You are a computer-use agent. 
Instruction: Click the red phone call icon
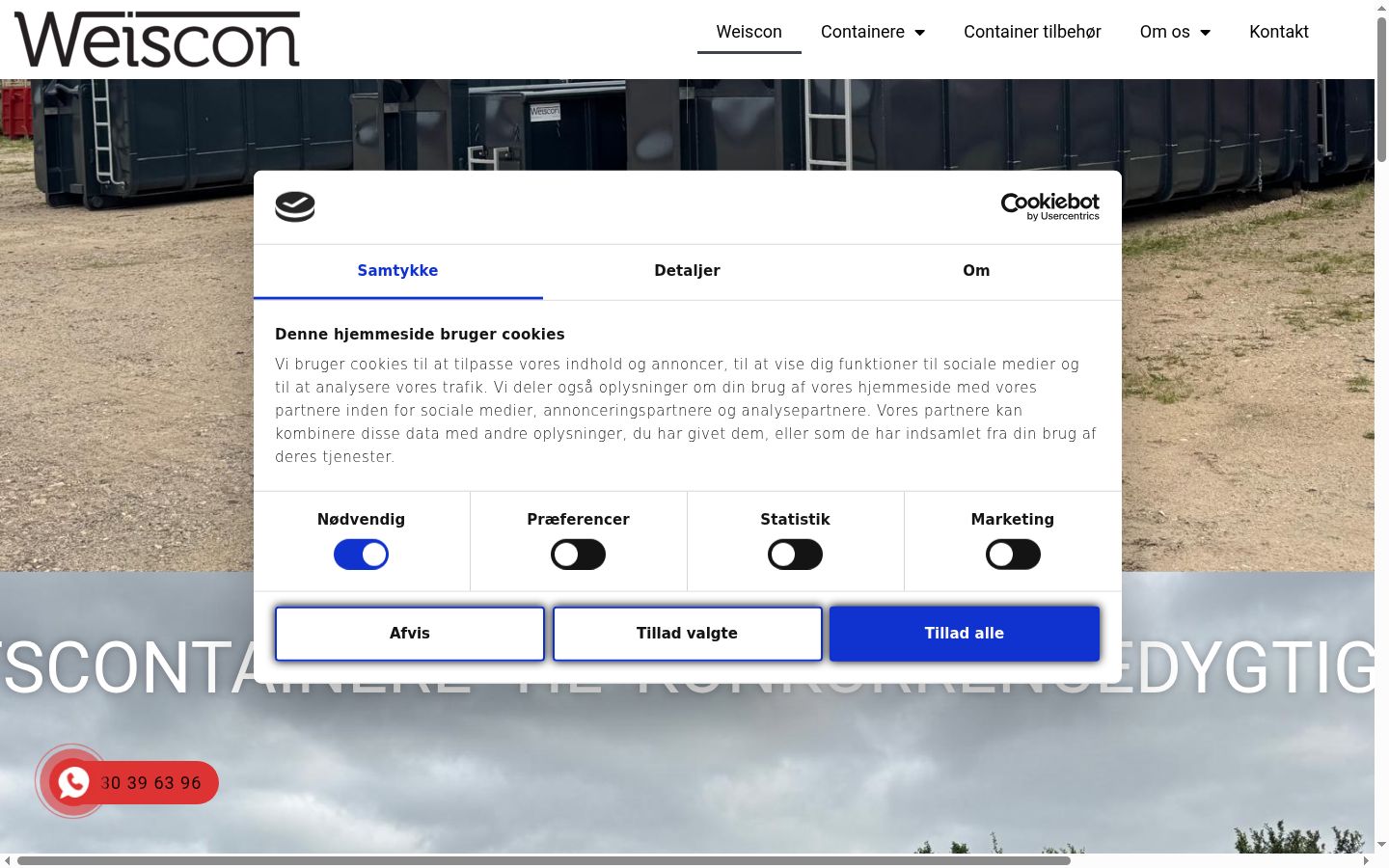73,782
